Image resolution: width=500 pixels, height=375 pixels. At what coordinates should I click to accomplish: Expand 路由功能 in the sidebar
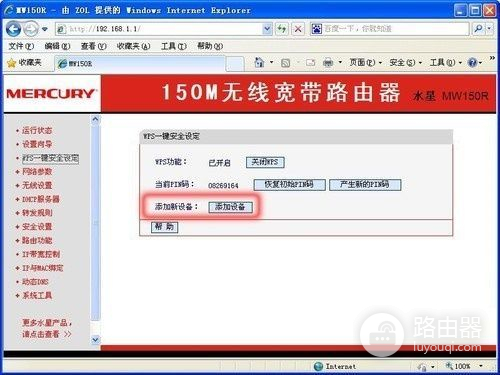point(37,240)
